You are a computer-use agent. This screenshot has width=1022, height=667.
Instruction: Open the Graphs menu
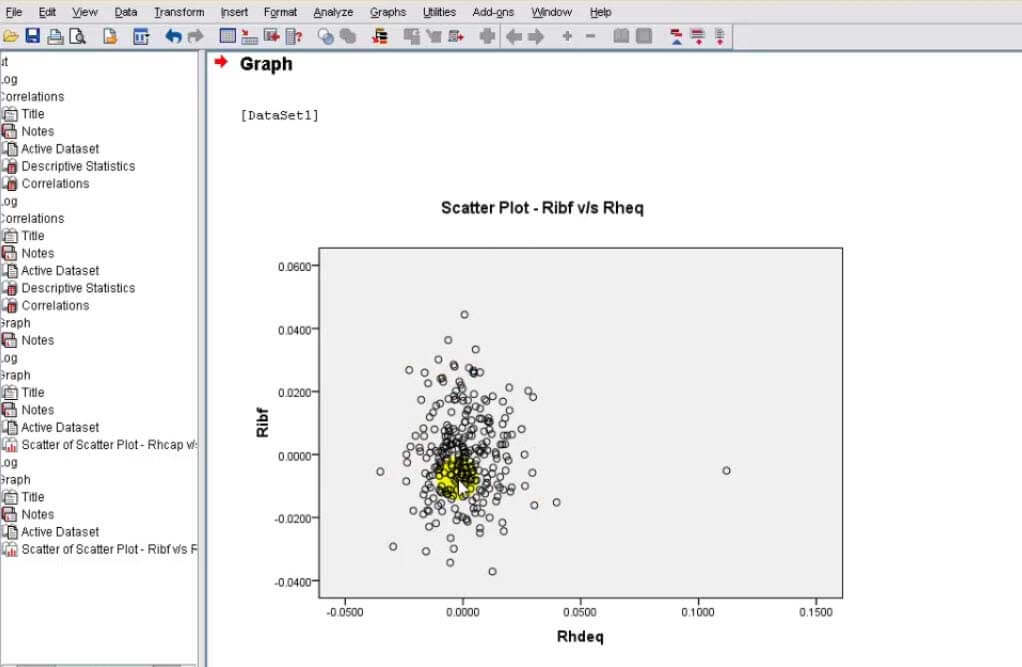(388, 12)
